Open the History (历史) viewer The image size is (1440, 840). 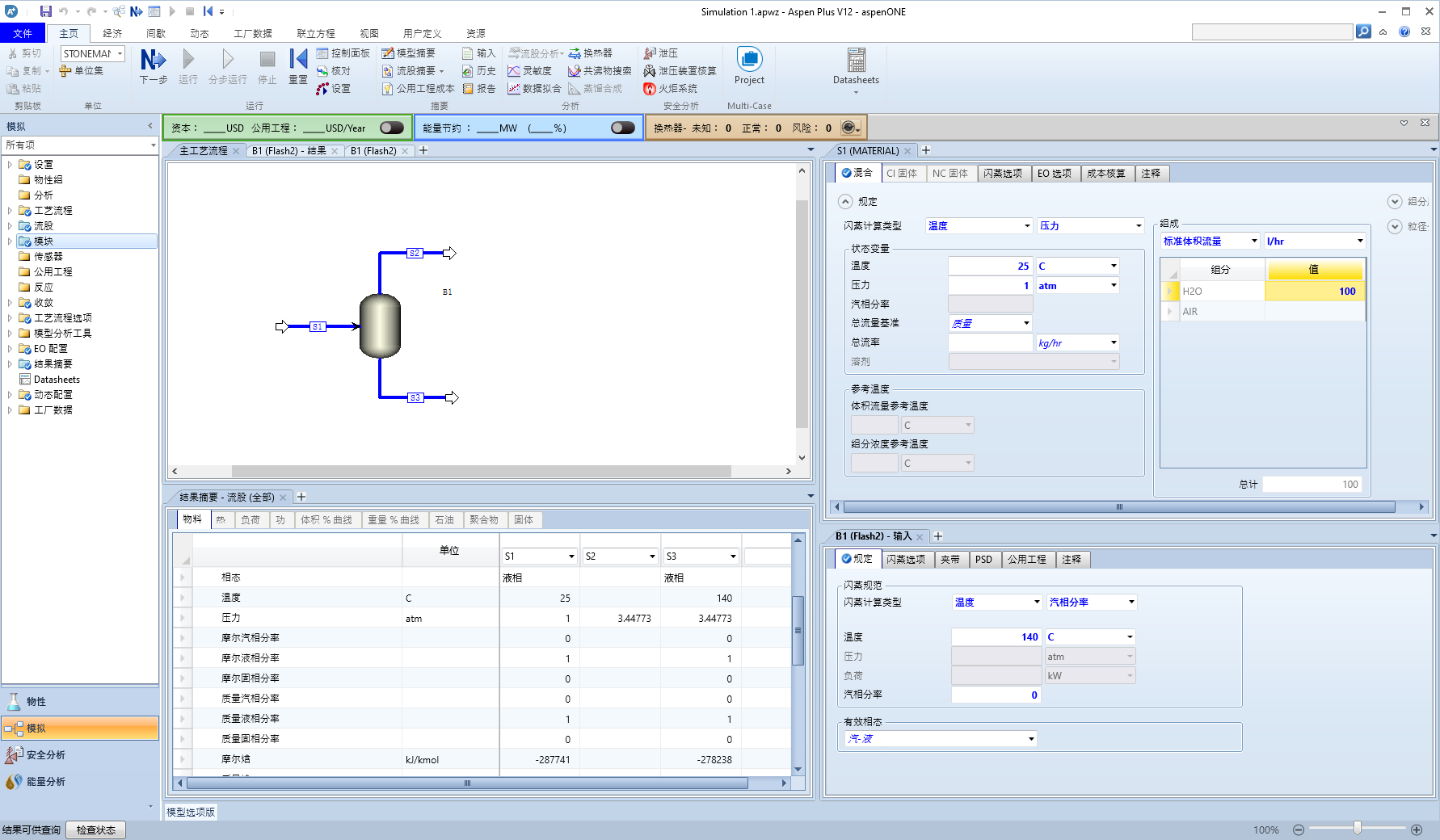[x=478, y=71]
